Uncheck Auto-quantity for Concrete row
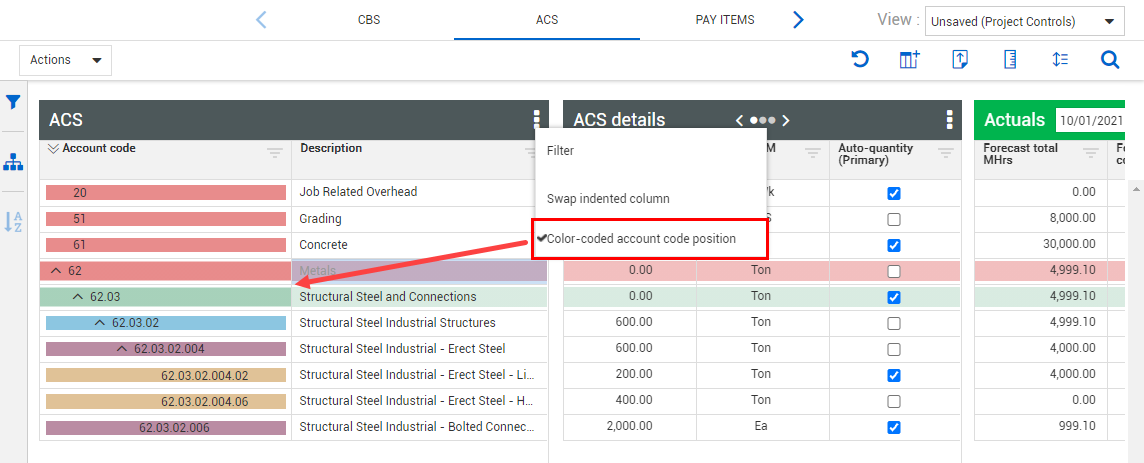The width and height of the screenshot is (1144, 463). point(894,245)
